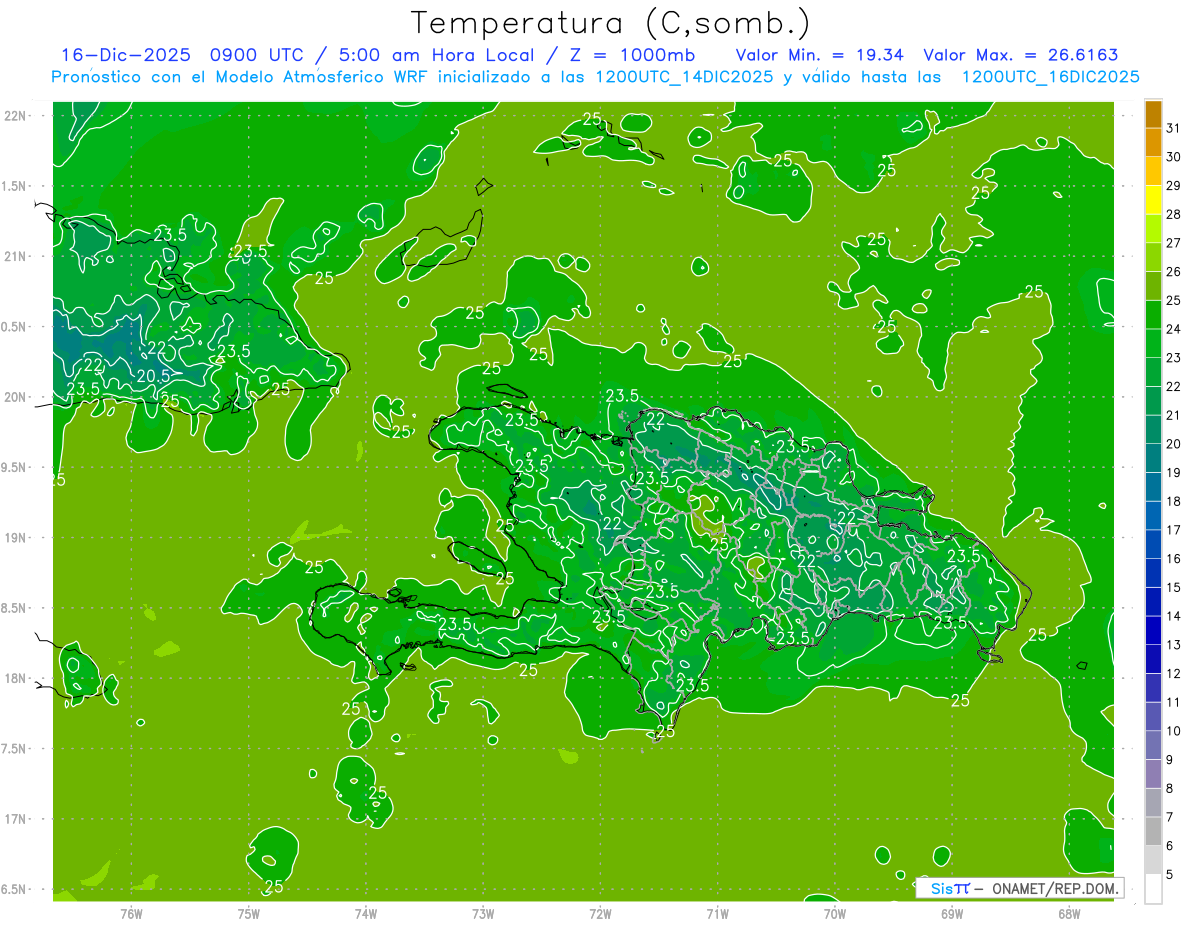The width and height of the screenshot is (1200, 927).
Task: Click the '17N' latitude axis label
Action: pyautogui.click(x=15, y=819)
